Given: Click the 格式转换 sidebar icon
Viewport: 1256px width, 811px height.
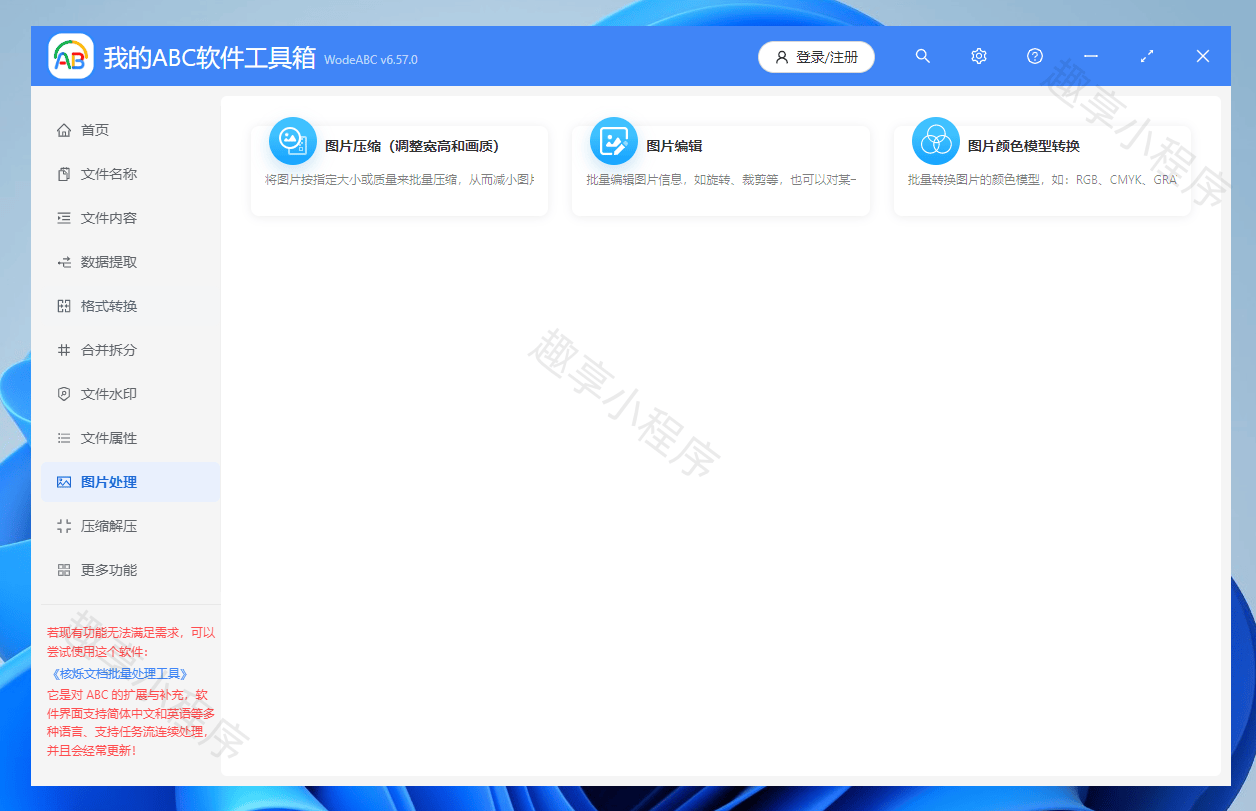Looking at the screenshot, I should coord(64,306).
